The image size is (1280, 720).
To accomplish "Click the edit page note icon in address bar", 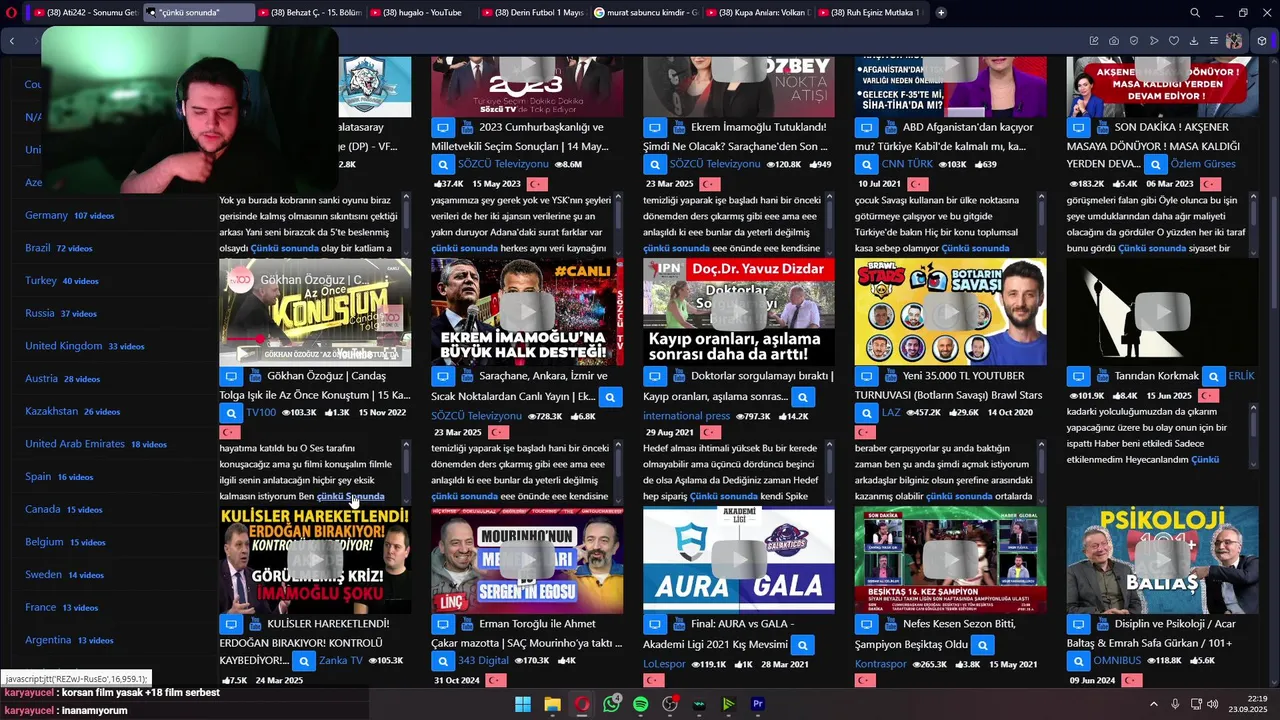I will pyautogui.click(x=1094, y=41).
